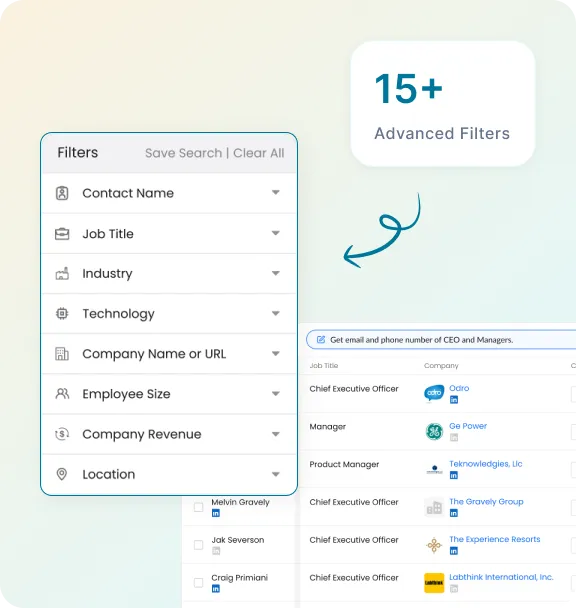Screen dimensions: 576x608
Task: Click The Gravely Group placeholder logo
Action: point(434,507)
